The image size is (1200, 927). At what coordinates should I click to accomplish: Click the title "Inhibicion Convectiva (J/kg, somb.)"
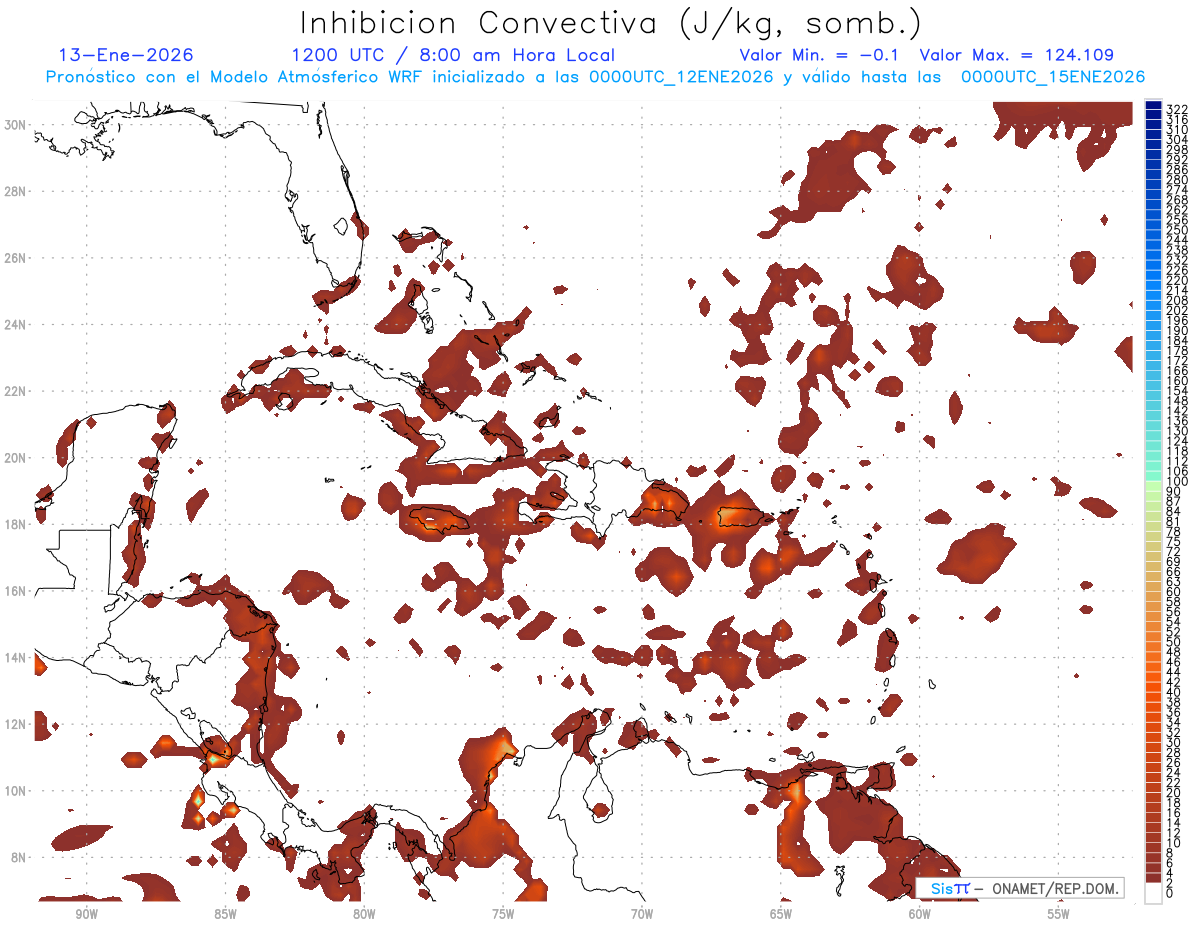point(611,23)
